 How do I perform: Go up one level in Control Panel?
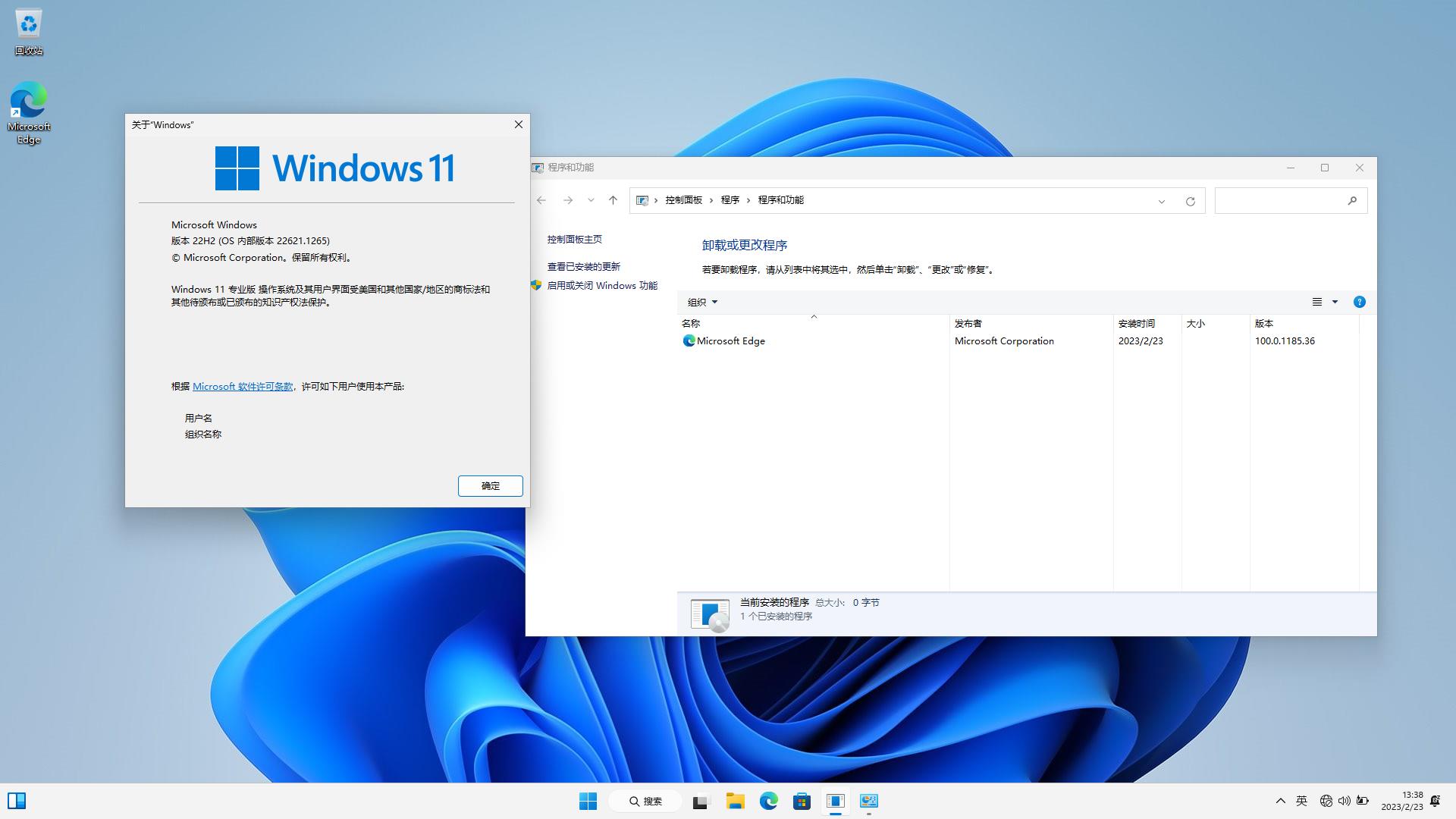pos(613,200)
